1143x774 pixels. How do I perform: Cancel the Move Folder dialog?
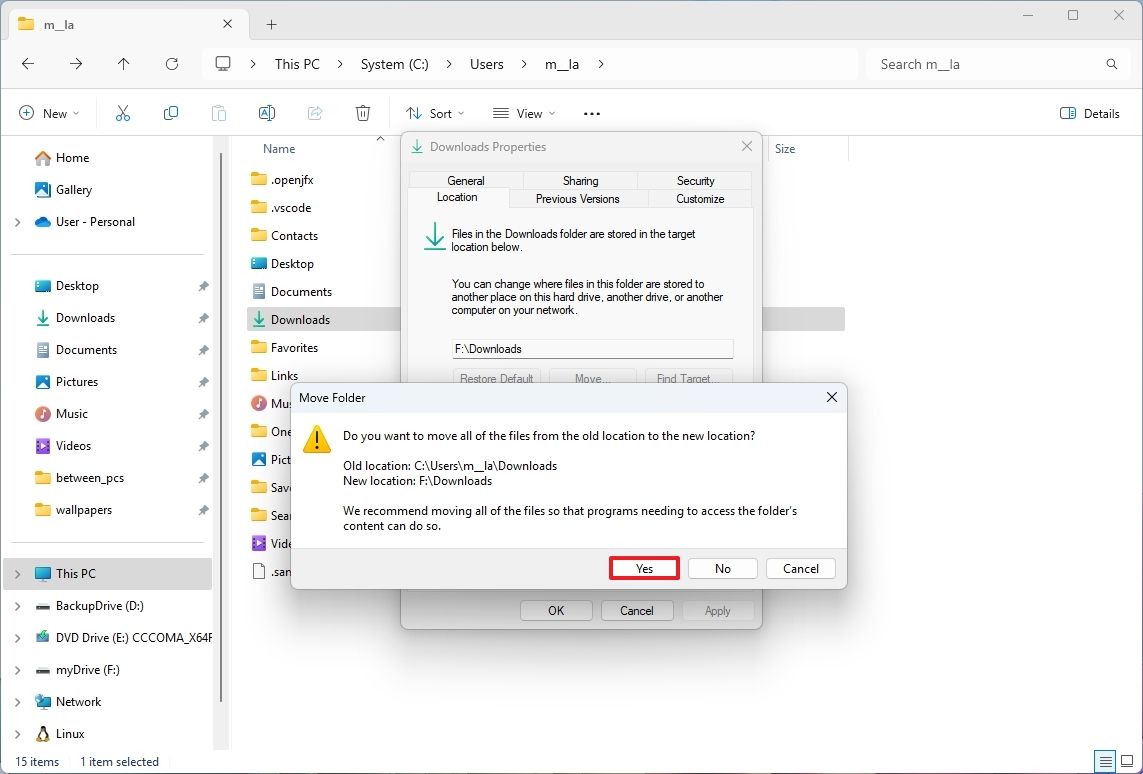pos(800,568)
